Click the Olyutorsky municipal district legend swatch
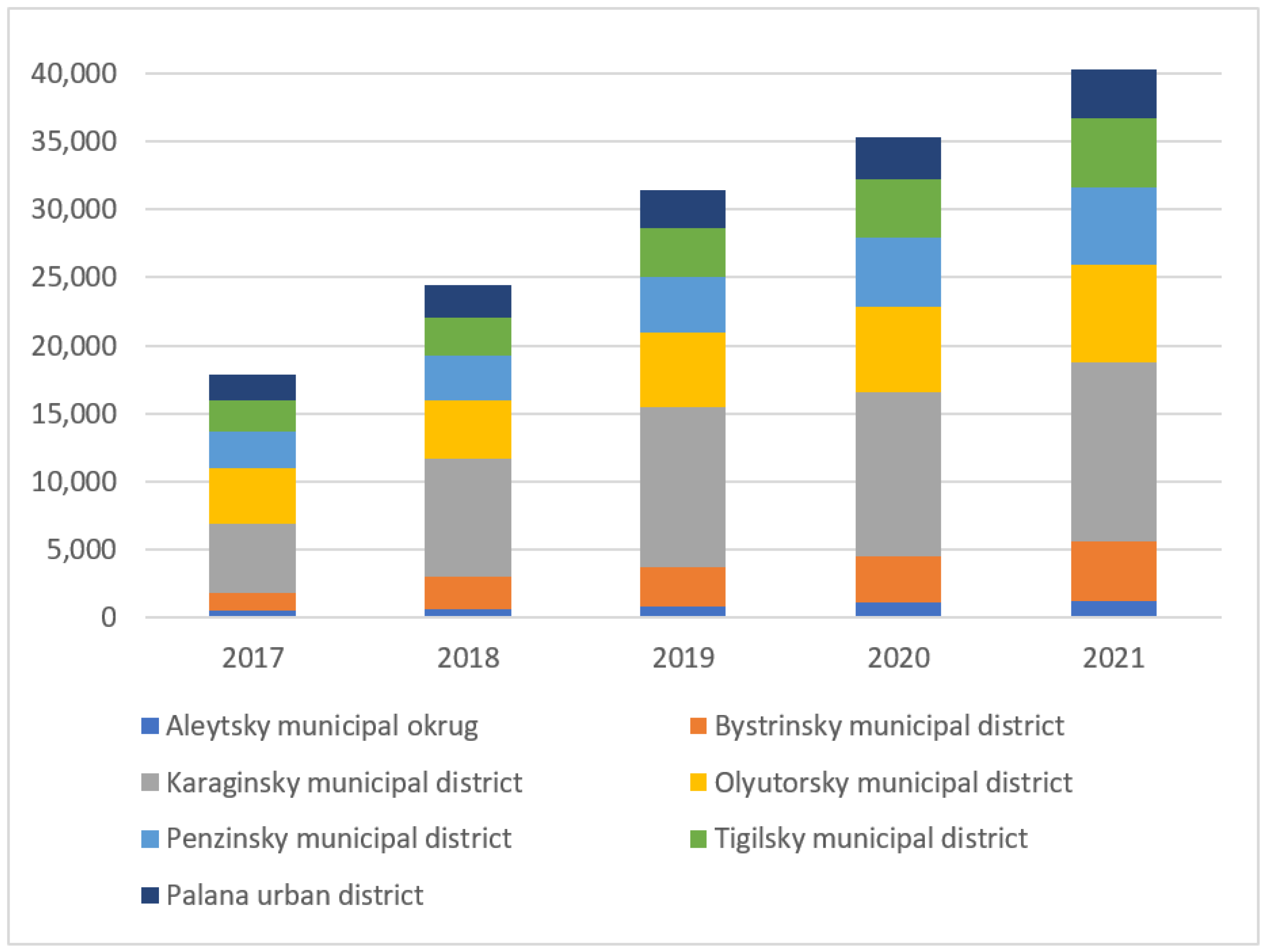Screen dimensions: 1268x952 pyautogui.click(x=698, y=782)
